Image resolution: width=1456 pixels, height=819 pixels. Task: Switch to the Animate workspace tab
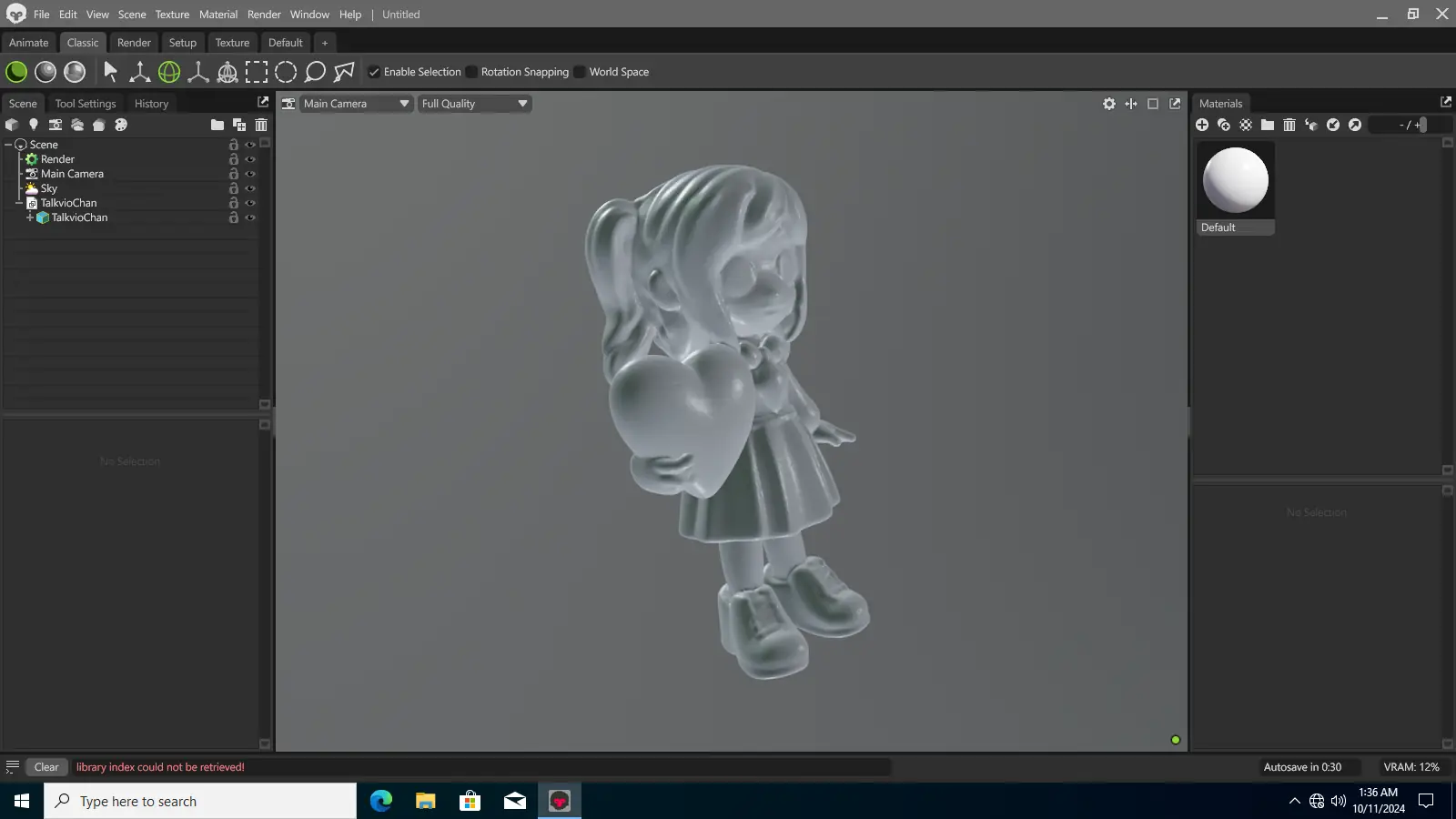[x=29, y=43]
